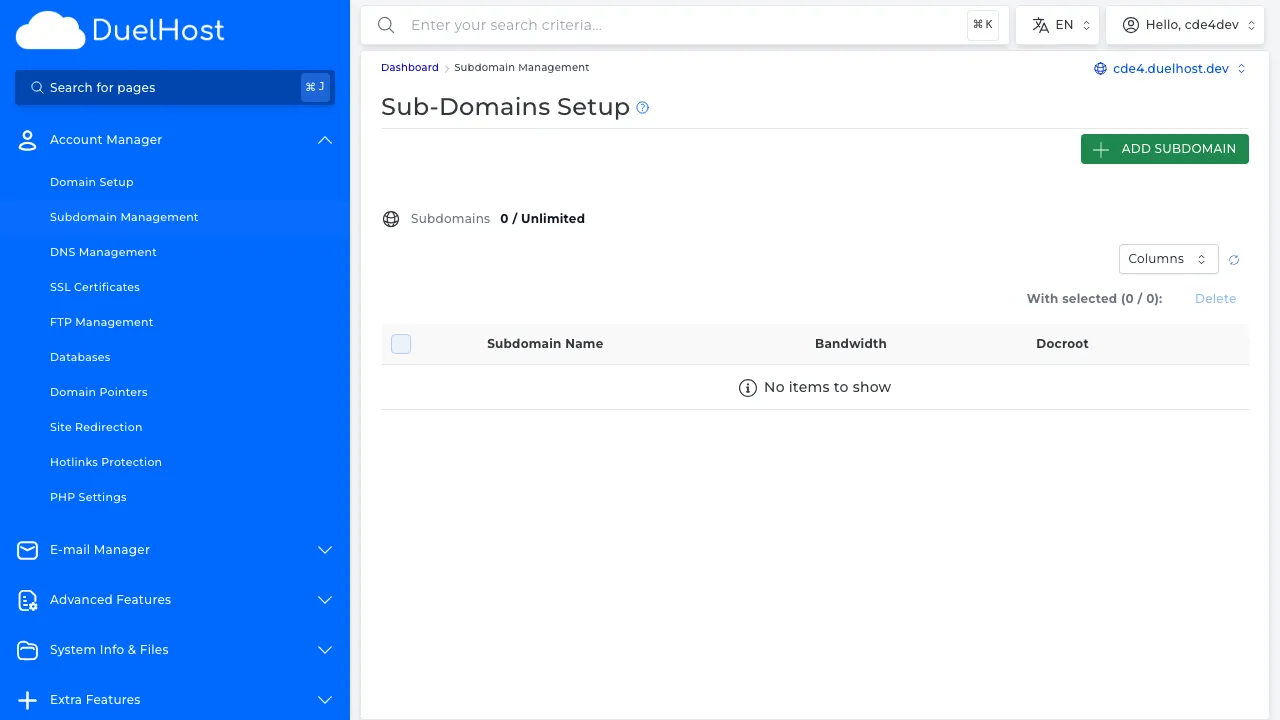Click the Account Manager person icon
Image resolution: width=1280 pixels, height=720 pixels.
pyautogui.click(x=27, y=140)
